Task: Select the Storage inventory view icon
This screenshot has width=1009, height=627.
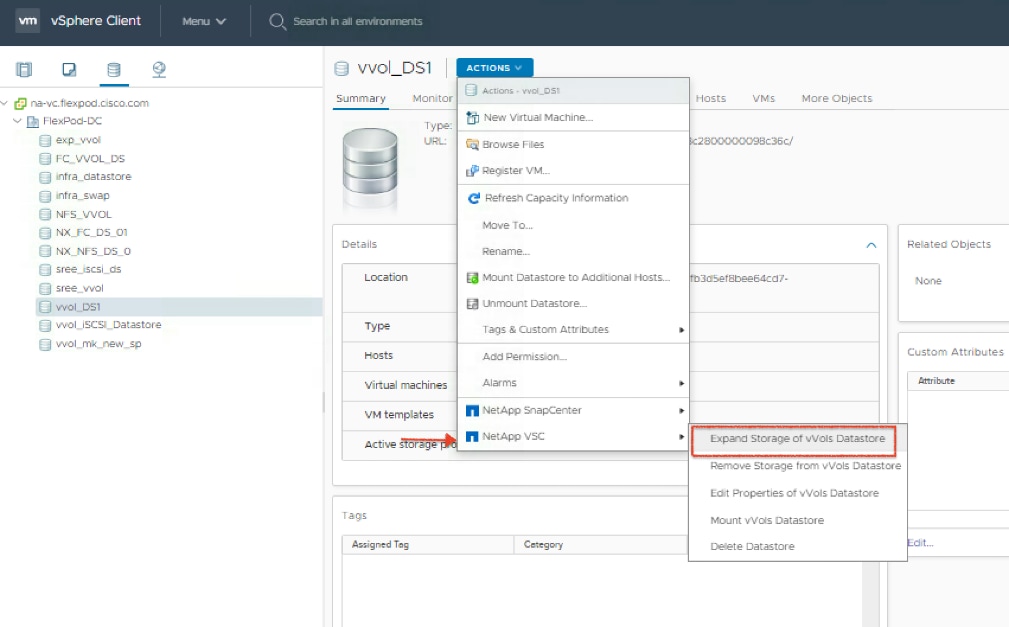Action: [114, 69]
